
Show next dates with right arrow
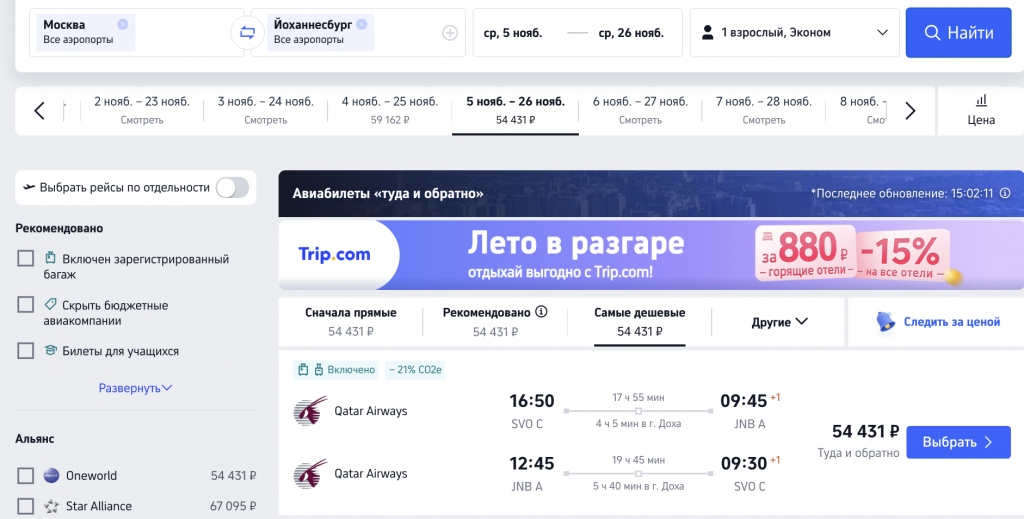(910, 111)
